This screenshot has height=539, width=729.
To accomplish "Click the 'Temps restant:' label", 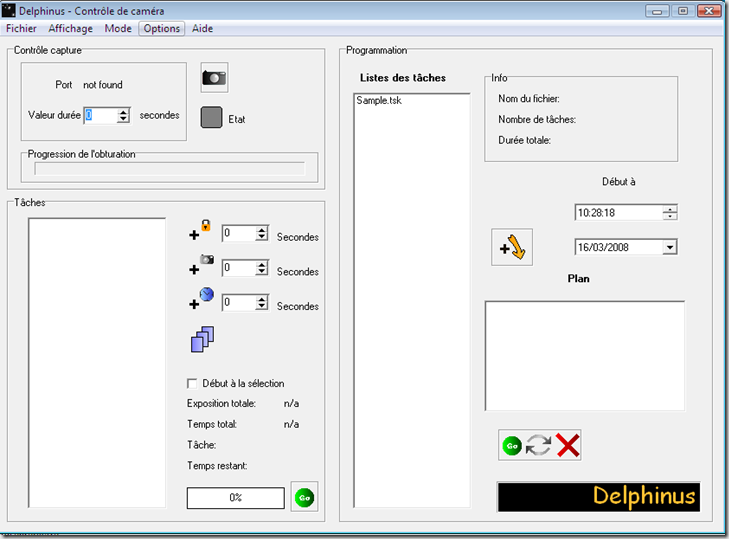I will pyautogui.click(x=217, y=466).
